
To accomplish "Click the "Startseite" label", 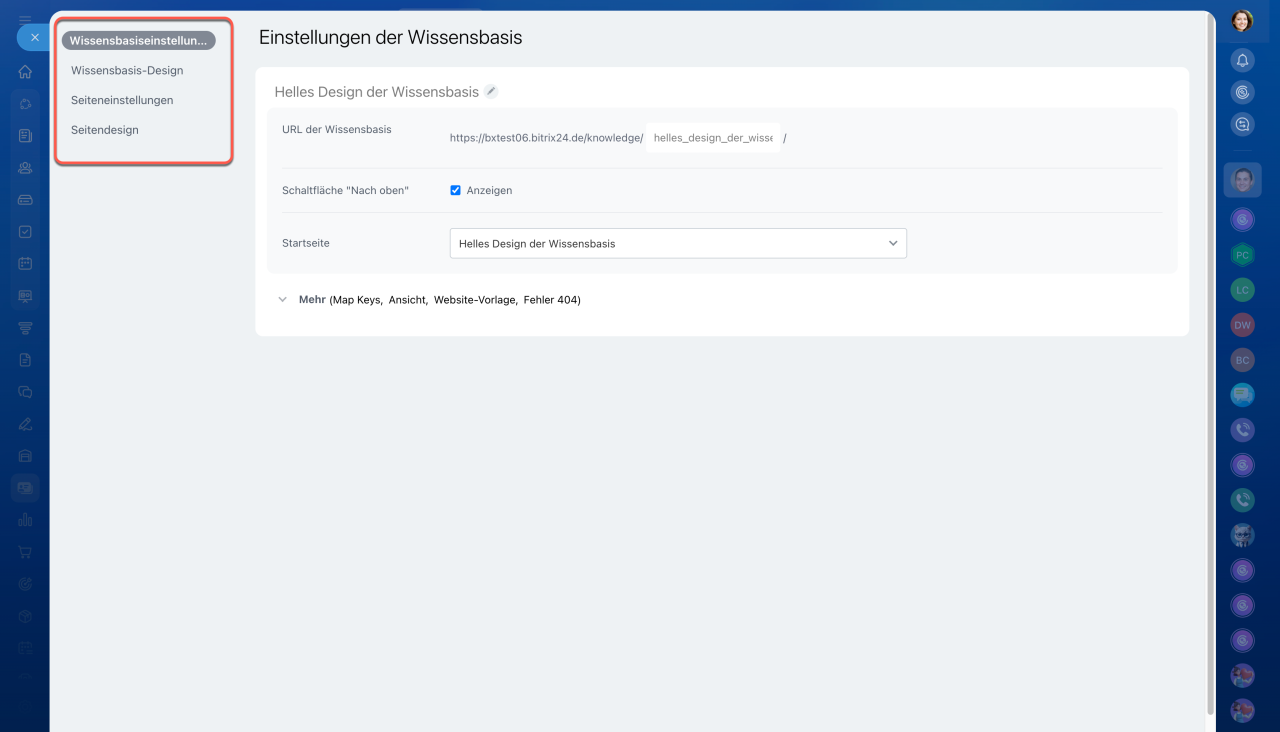I will 306,243.
